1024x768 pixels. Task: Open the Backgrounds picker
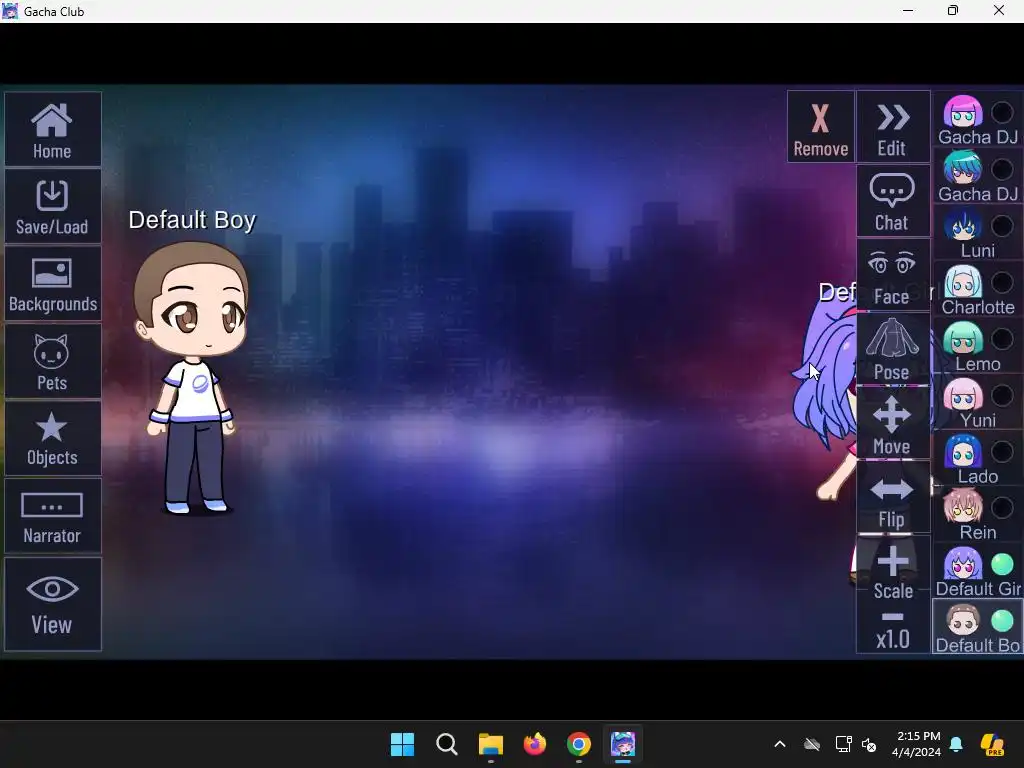(x=52, y=283)
